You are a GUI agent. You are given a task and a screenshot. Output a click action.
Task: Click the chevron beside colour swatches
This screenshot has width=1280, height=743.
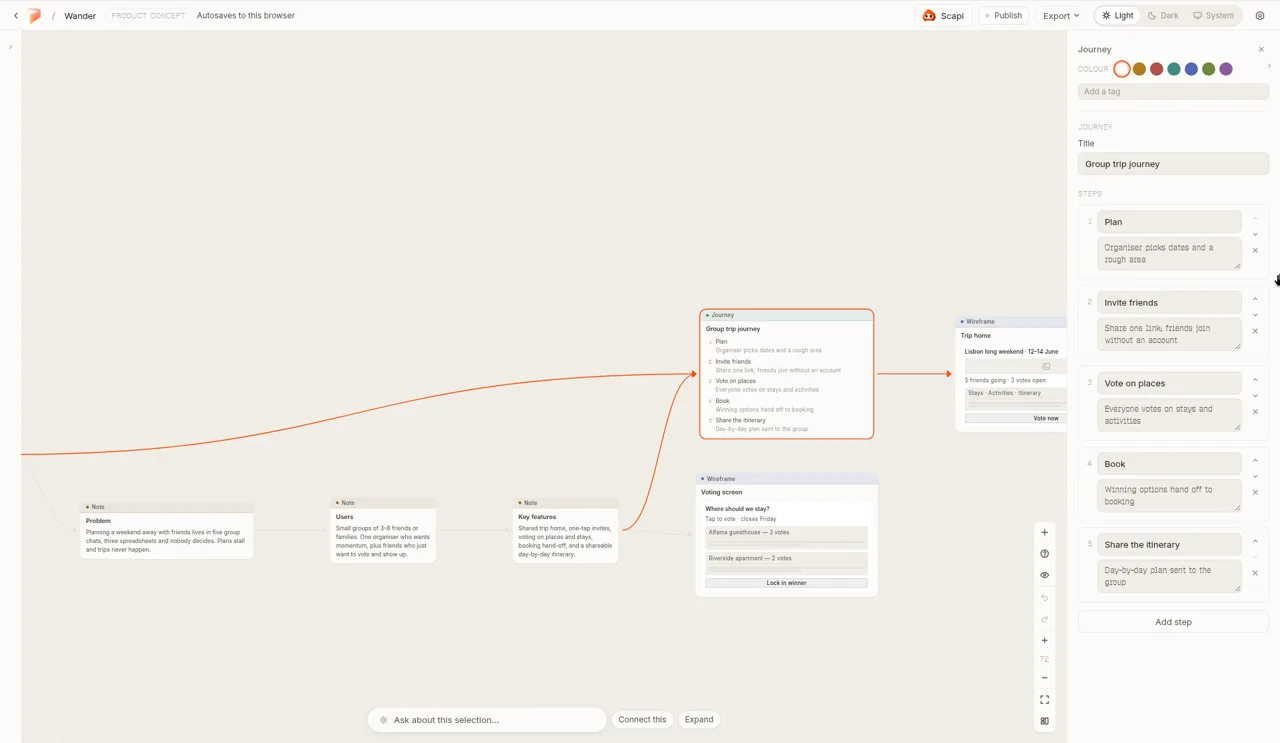1269,66
